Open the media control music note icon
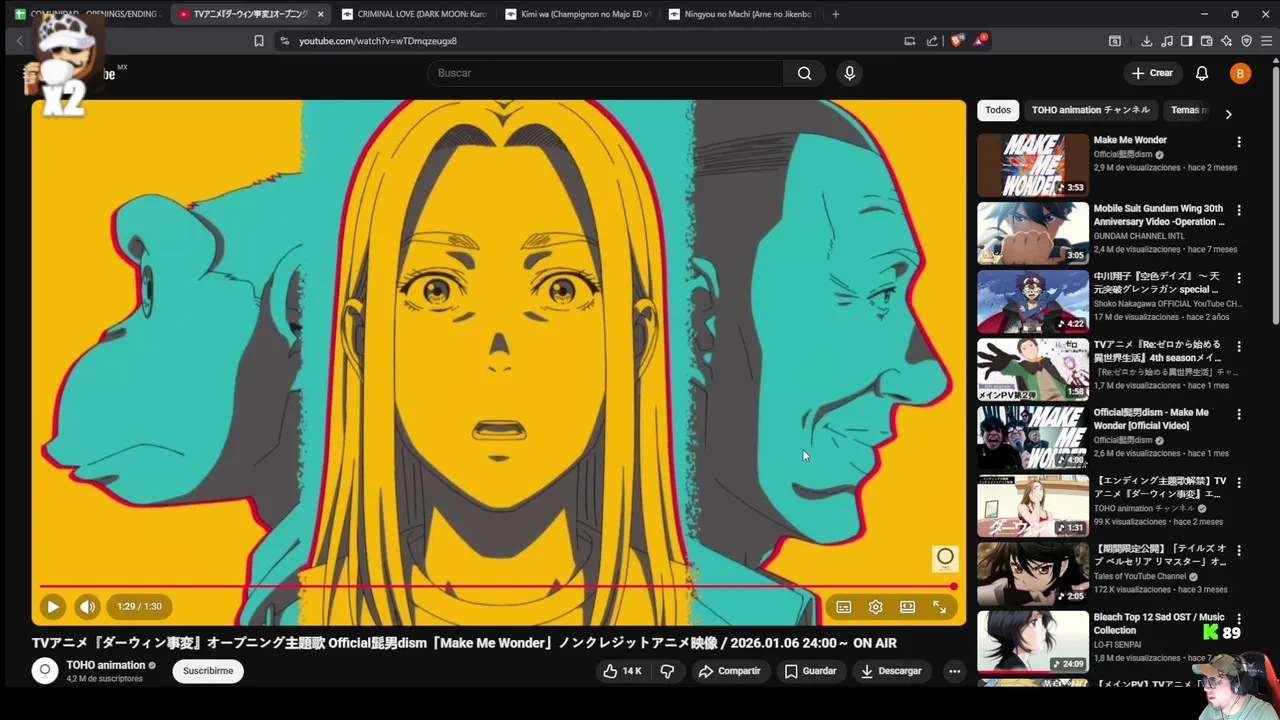This screenshot has height=720, width=1280. (x=1166, y=41)
